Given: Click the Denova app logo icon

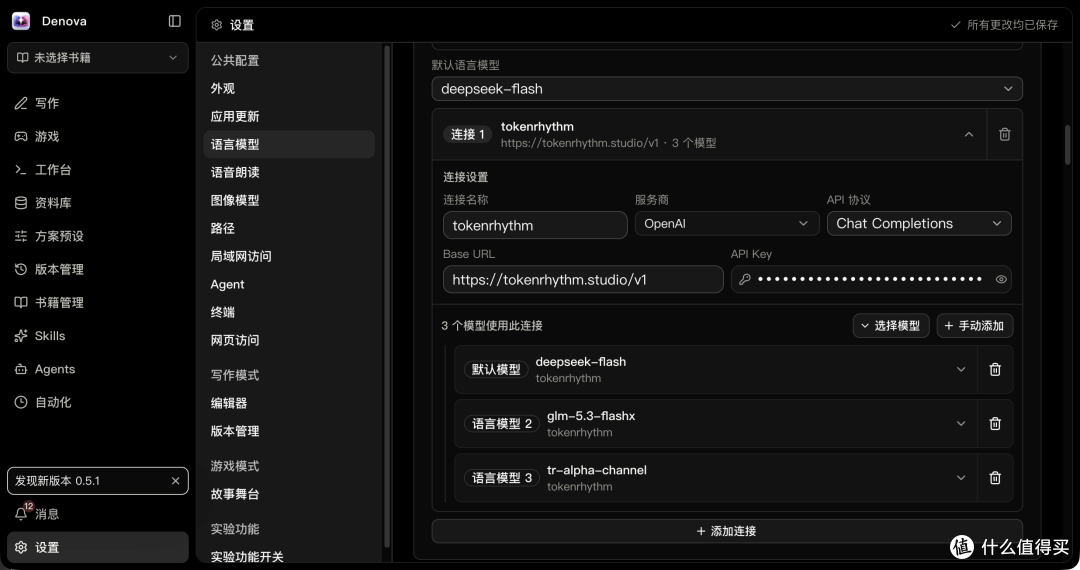Looking at the screenshot, I should (21, 21).
